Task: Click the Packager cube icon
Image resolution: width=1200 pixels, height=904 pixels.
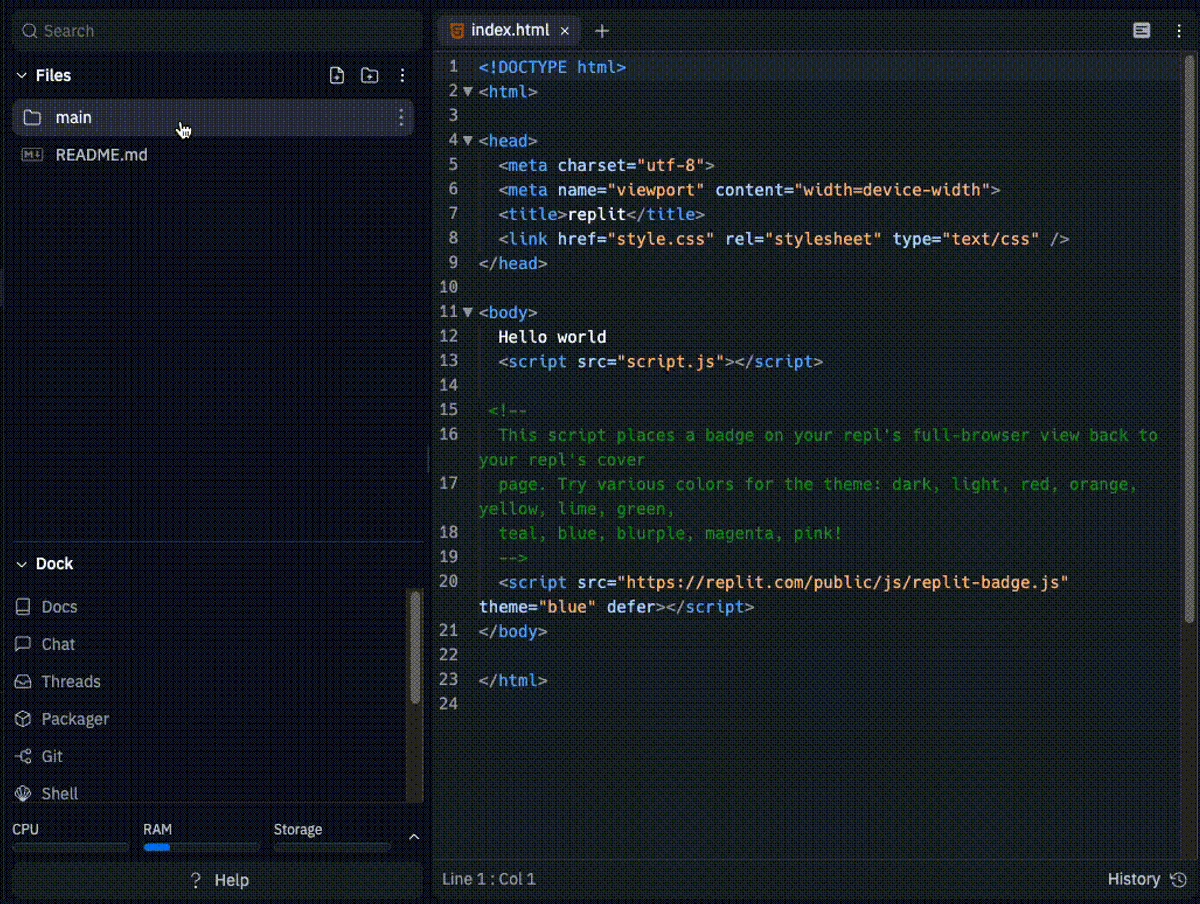Action: [x=23, y=719]
